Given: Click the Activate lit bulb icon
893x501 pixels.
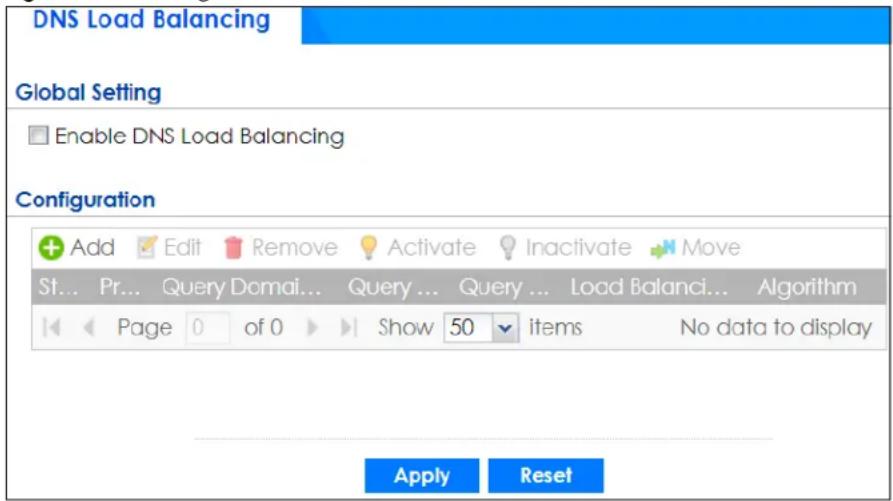Looking at the screenshot, I should 369,248.
